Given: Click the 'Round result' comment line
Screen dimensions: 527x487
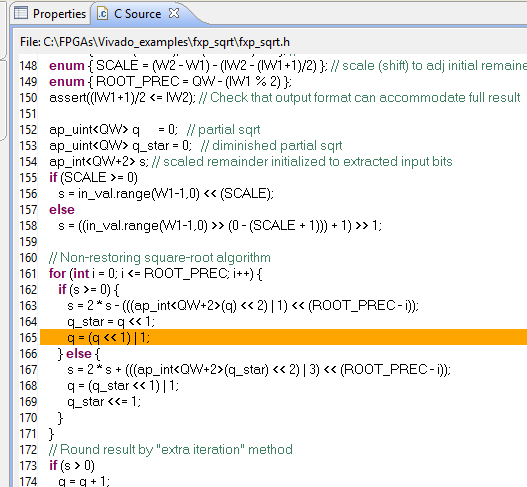Looking at the screenshot, I should point(171,449).
